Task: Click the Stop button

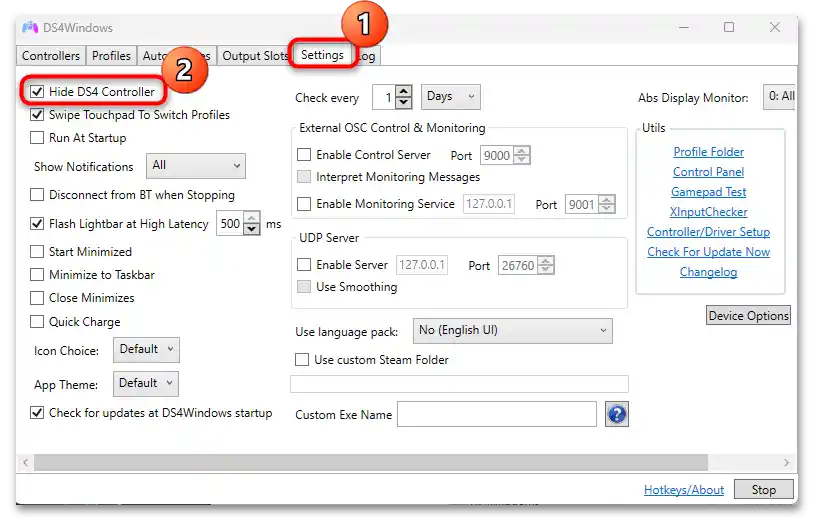Action: coord(764,489)
